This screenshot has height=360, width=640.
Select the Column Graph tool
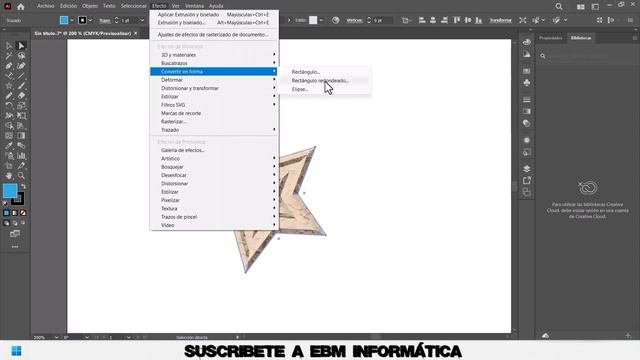pos(21,156)
